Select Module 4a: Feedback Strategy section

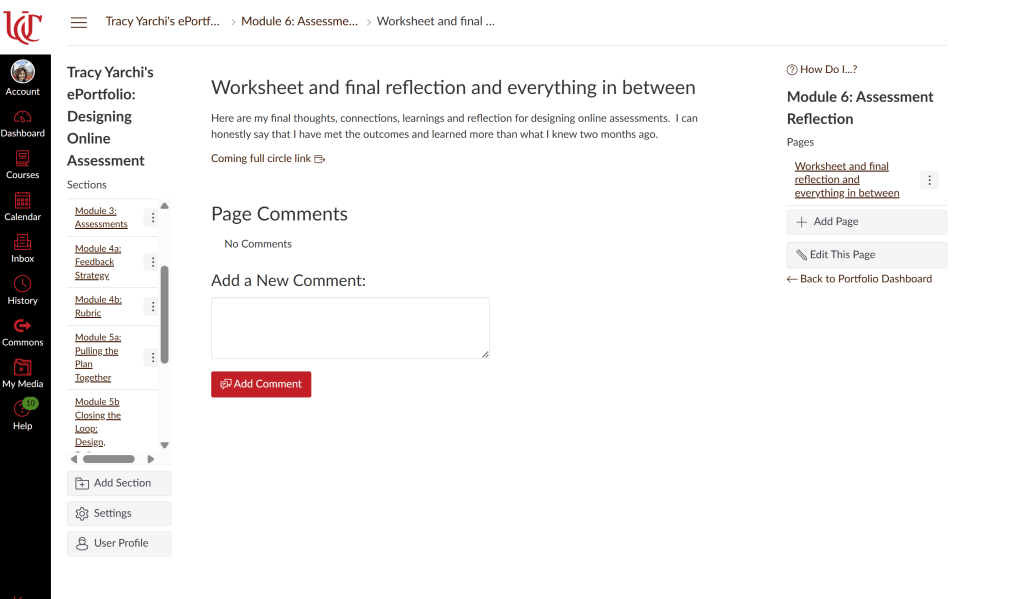point(94,262)
